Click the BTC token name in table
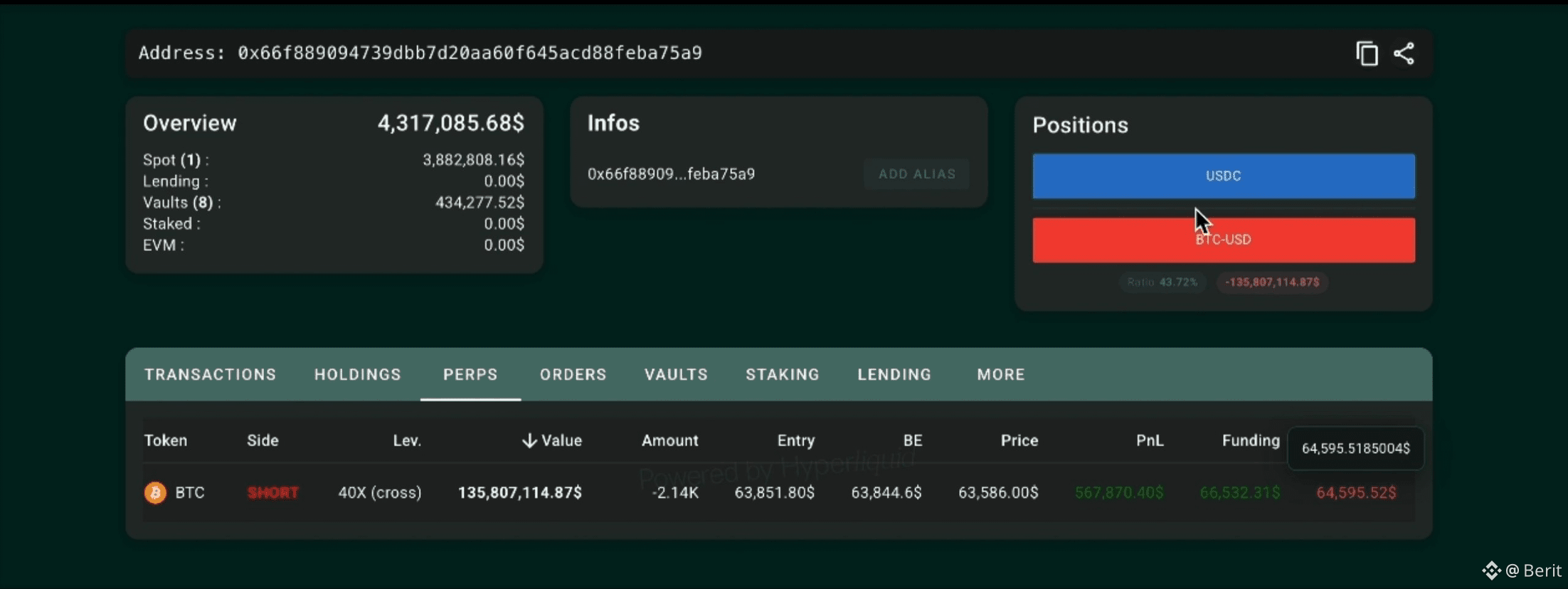Screen dimensions: 1568x589 190,492
